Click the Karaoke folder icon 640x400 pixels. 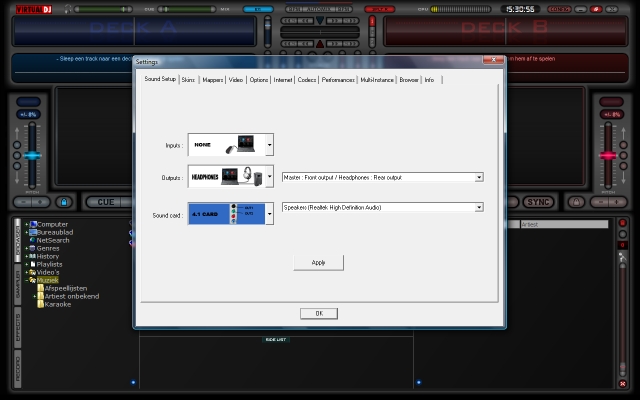tap(40, 304)
